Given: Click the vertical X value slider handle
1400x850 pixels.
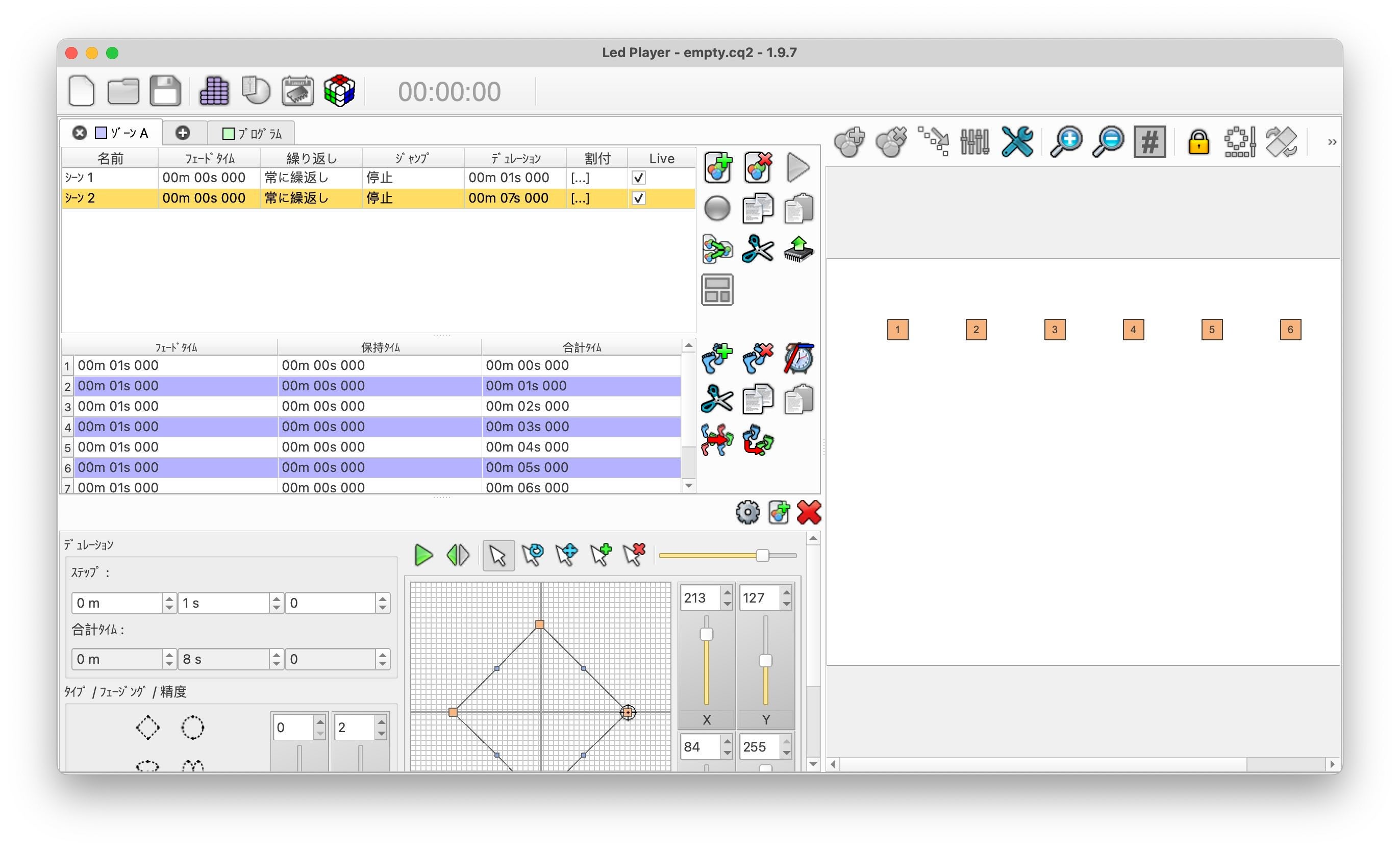Looking at the screenshot, I should [x=706, y=634].
